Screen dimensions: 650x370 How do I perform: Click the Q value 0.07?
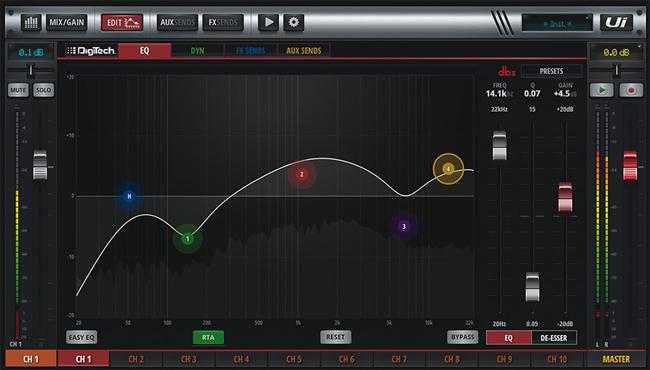click(x=532, y=94)
